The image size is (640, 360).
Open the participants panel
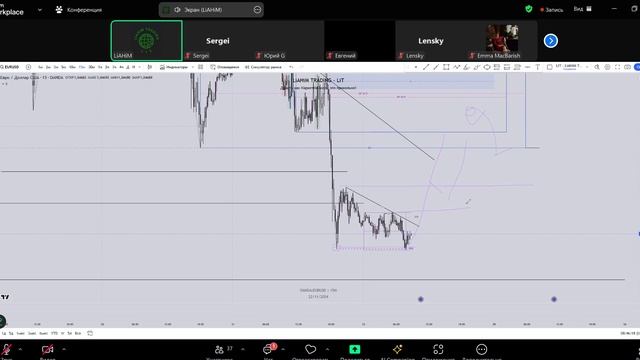click(219, 350)
